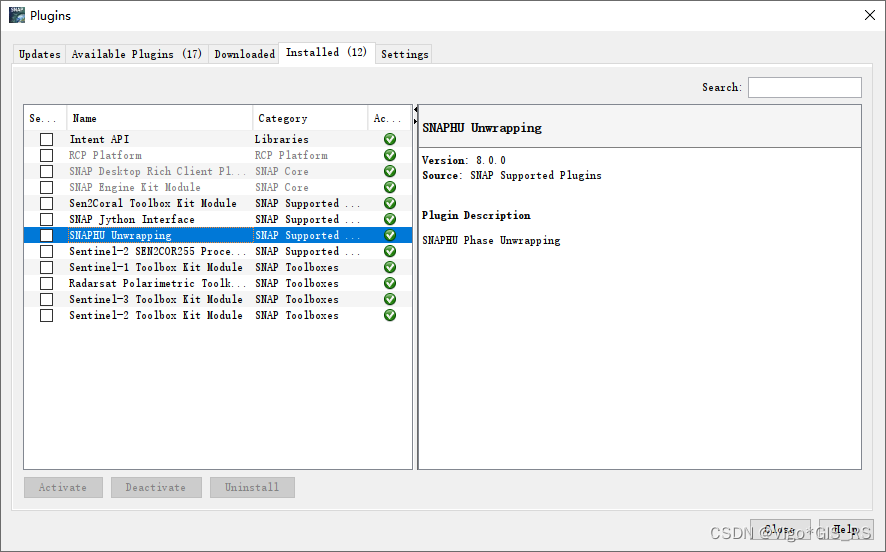This screenshot has height=552, width=886.
Task: Close the Plugins dialog window
Action: click(x=870, y=15)
